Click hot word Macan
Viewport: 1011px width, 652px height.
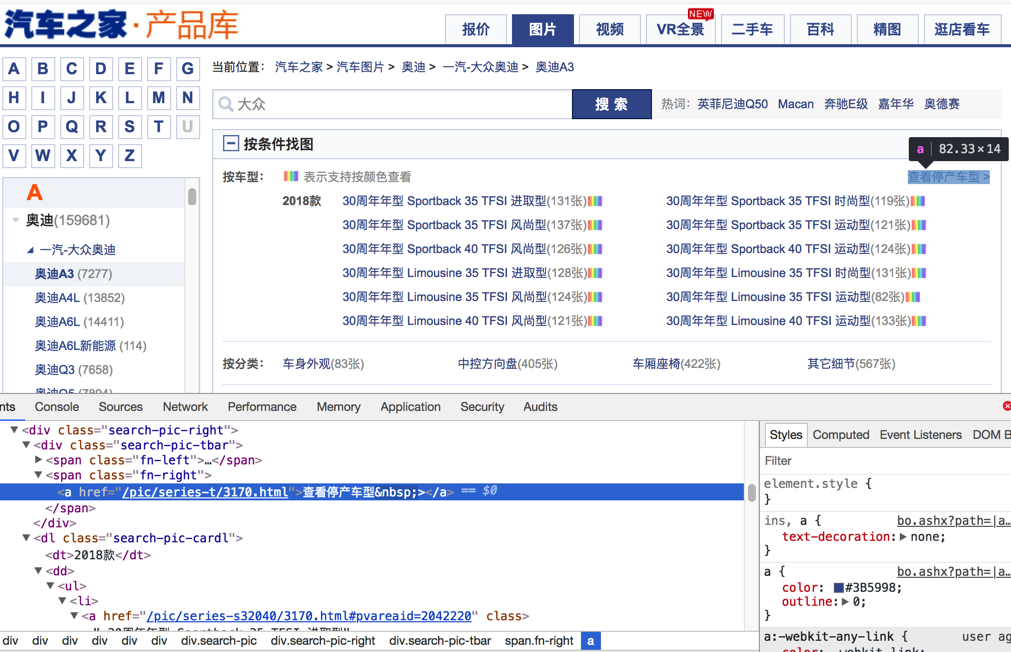(x=796, y=104)
